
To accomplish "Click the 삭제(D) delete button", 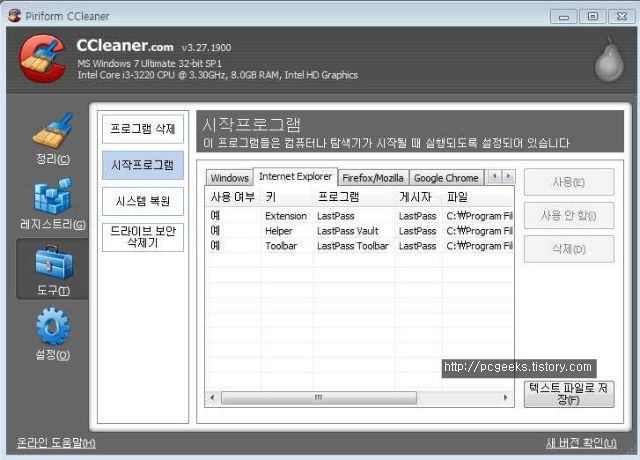I will pyautogui.click(x=569, y=249).
